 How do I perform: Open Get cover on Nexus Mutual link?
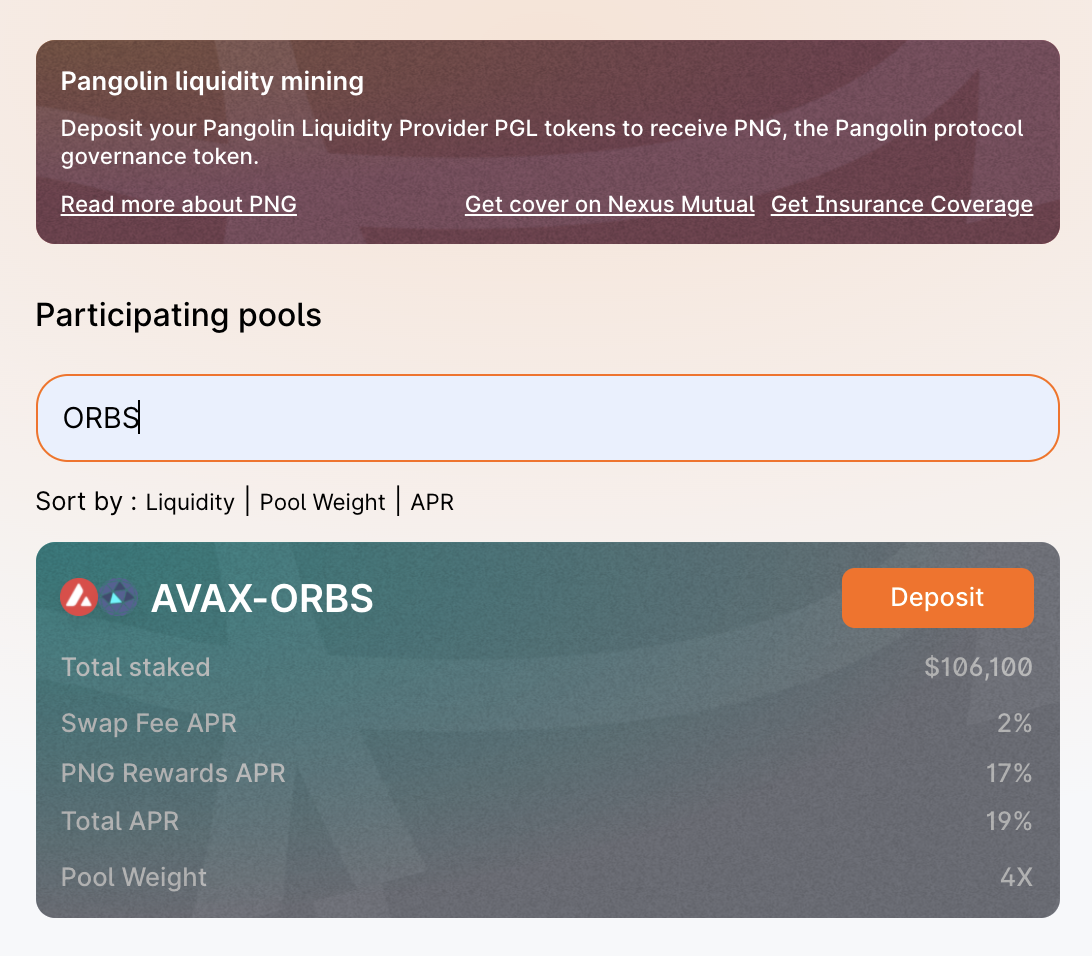609,204
